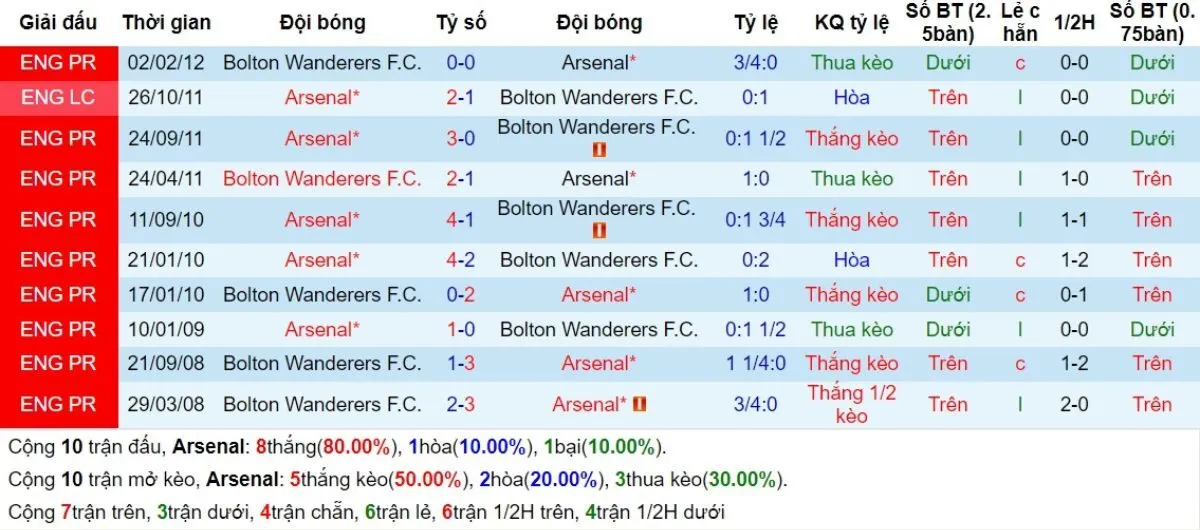Click the "Thời gian" column header
Viewport: 1200px width, 530px height.
167,23
